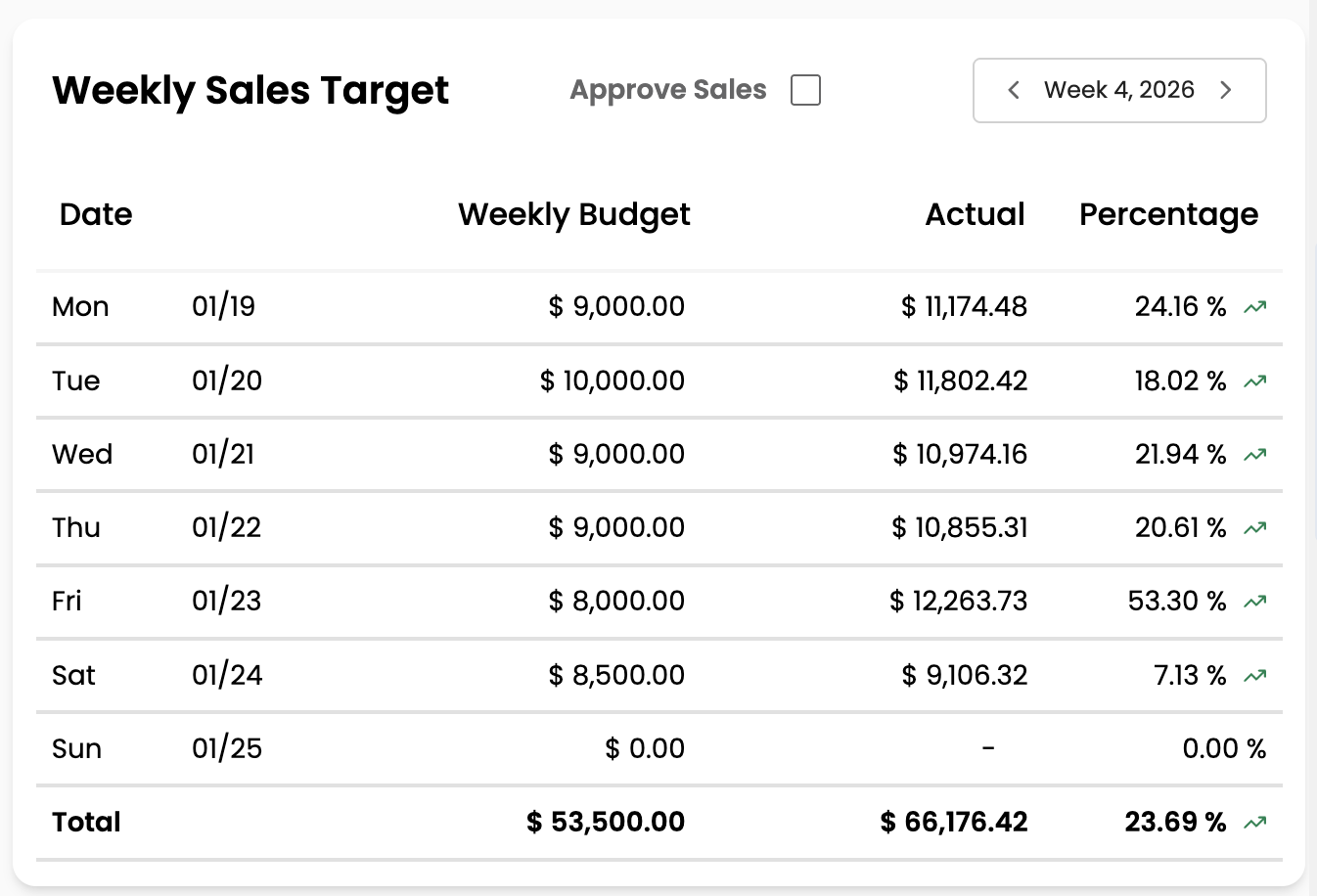The image size is (1317, 896).
Task: Check the box next to Approve Sales
Action: [805, 90]
